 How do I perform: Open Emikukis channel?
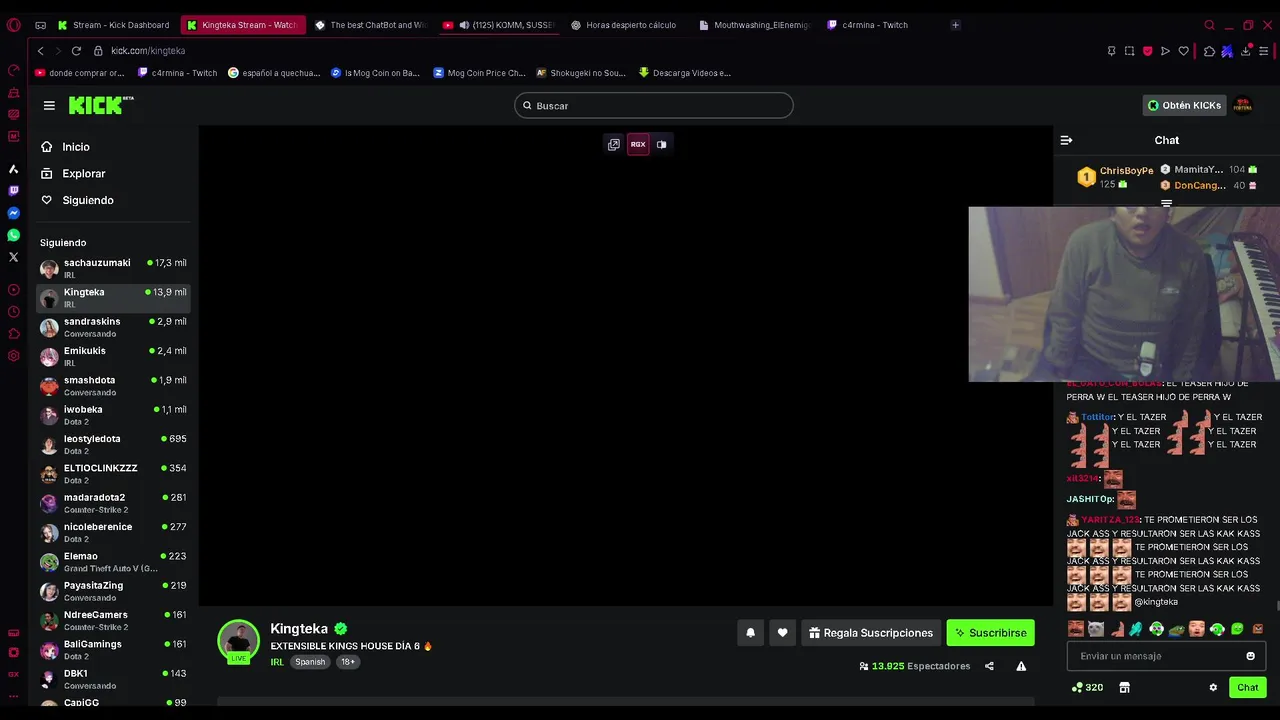[113, 356]
